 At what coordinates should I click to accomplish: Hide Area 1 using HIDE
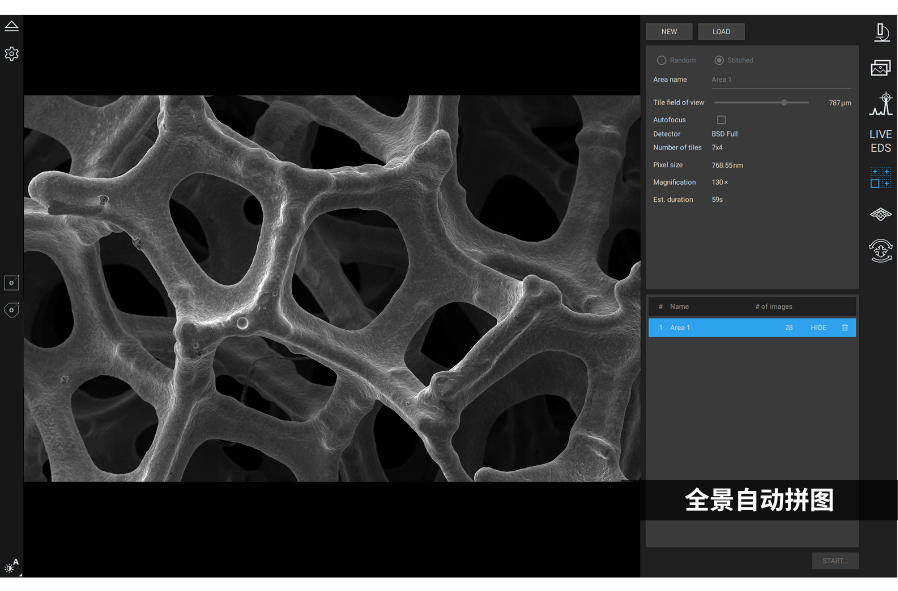tap(818, 328)
